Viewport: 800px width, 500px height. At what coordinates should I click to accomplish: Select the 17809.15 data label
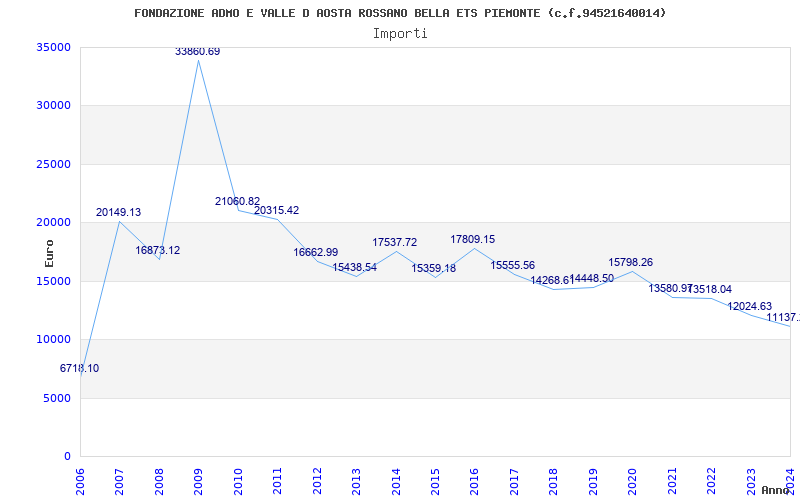472,239
